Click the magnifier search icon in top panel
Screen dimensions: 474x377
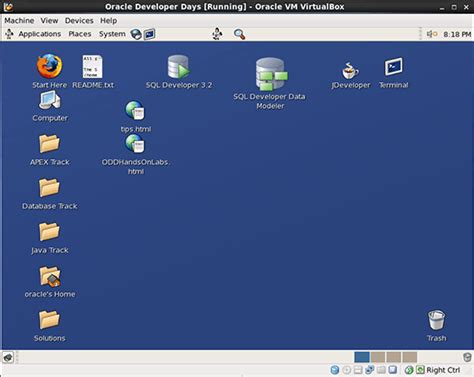point(239,34)
